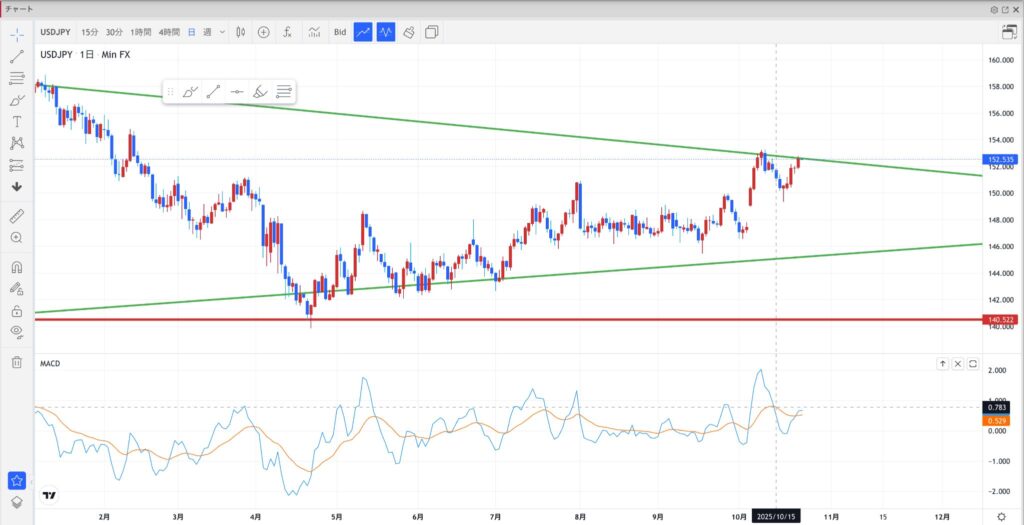Viewport: 1024px width, 525px height.
Task: Pick the ruler measure tool
Action: (x=17, y=215)
